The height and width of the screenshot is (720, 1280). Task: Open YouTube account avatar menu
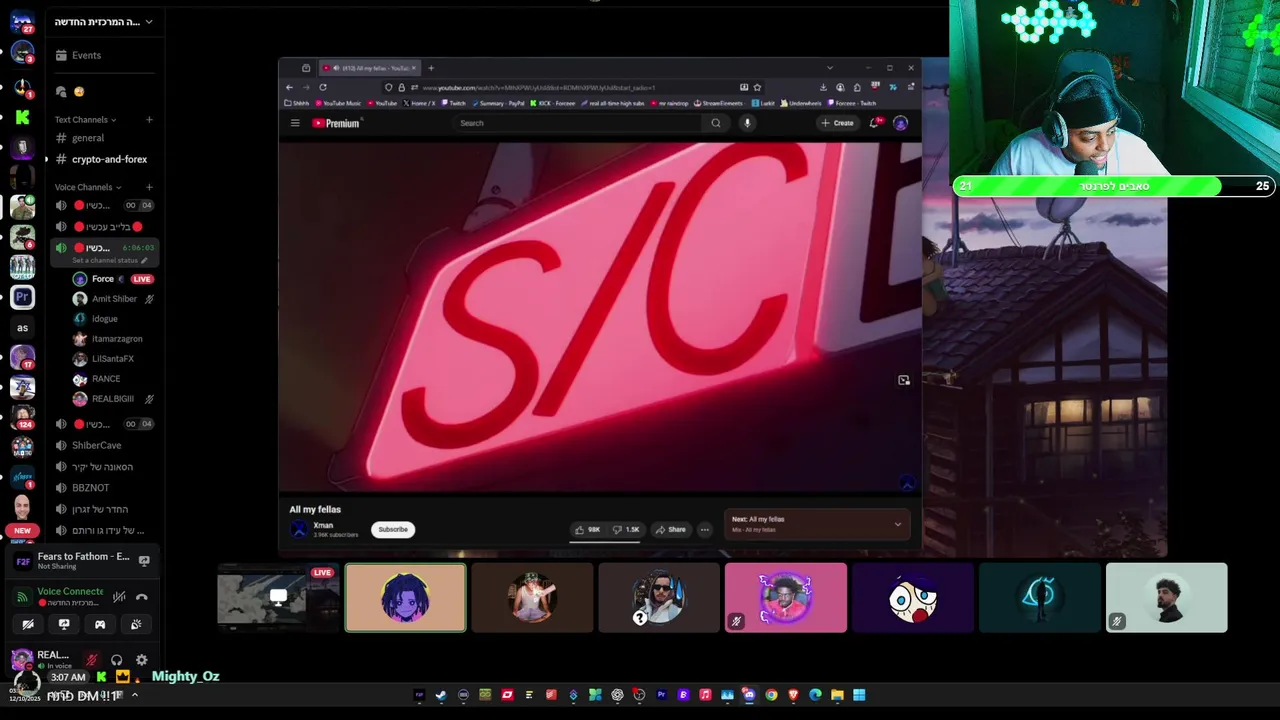coord(900,123)
